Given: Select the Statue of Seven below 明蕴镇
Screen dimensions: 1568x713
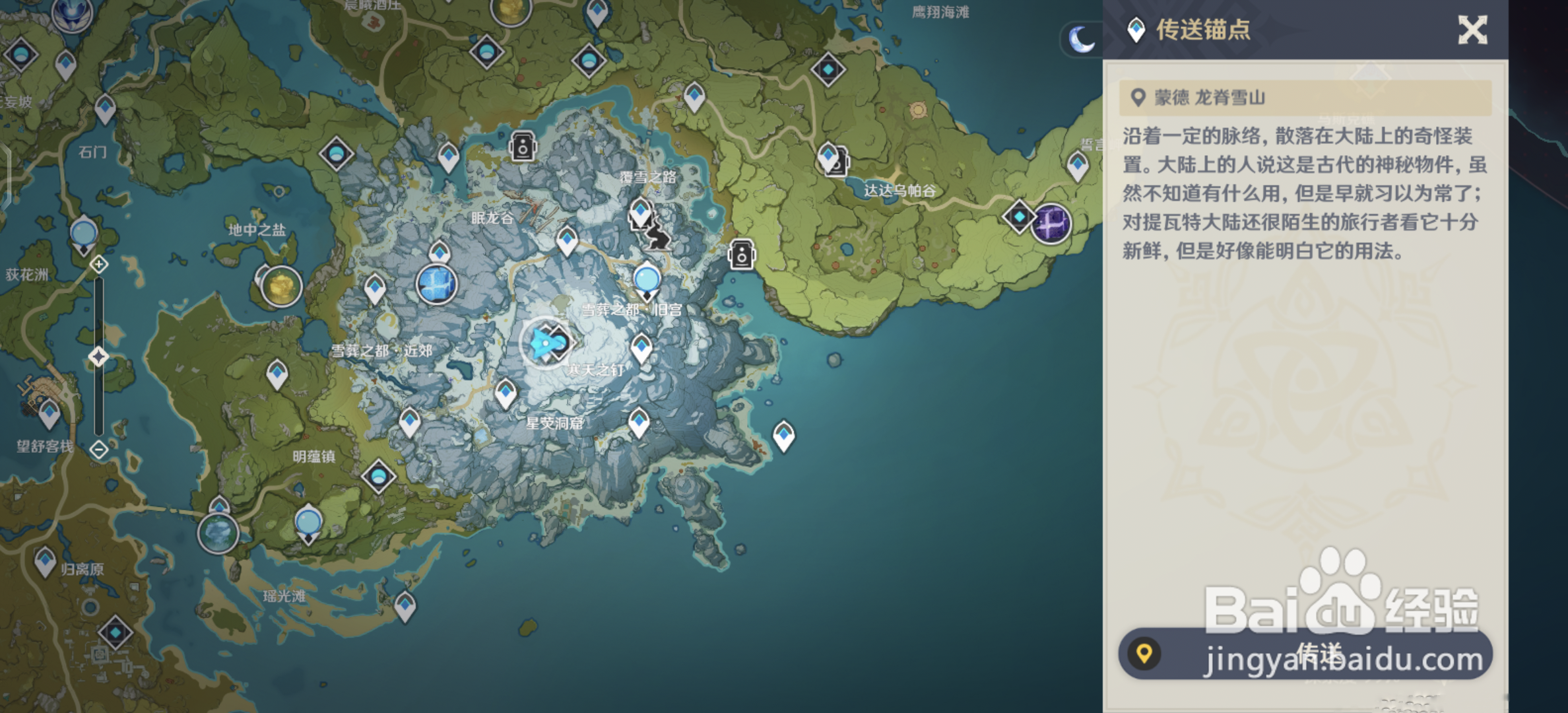Looking at the screenshot, I should click(308, 524).
